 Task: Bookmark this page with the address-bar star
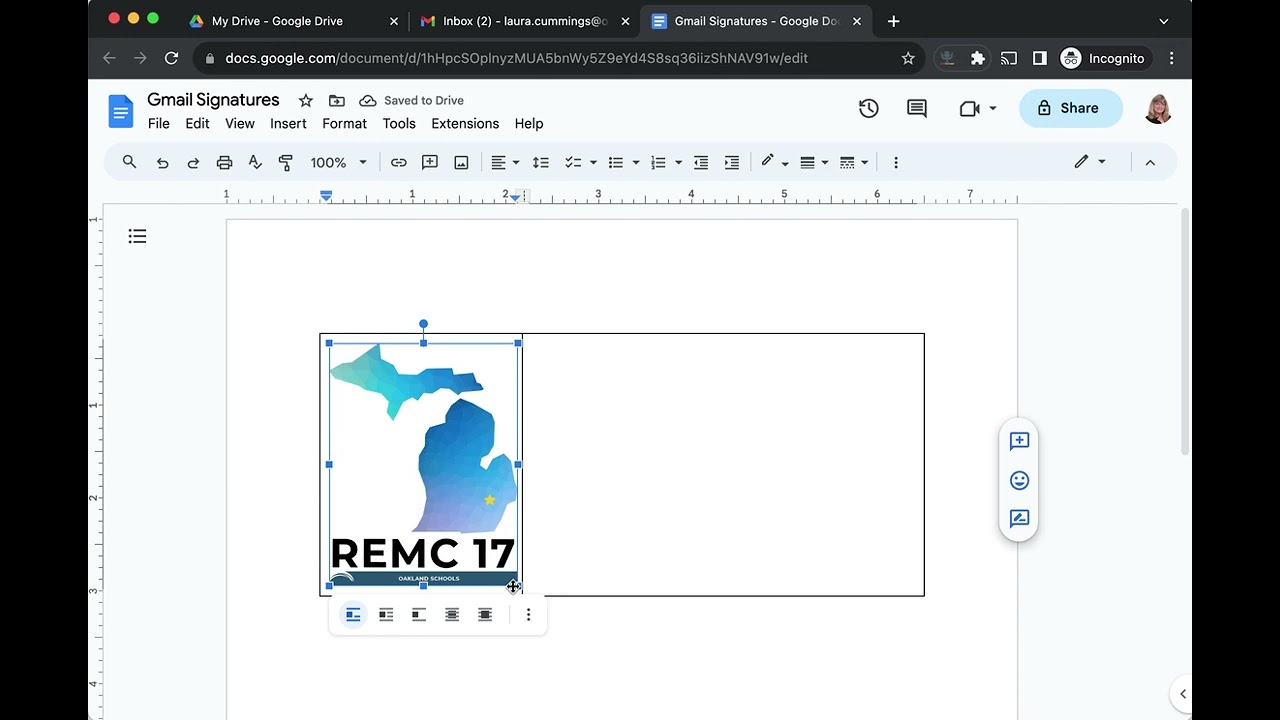click(x=908, y=58)
